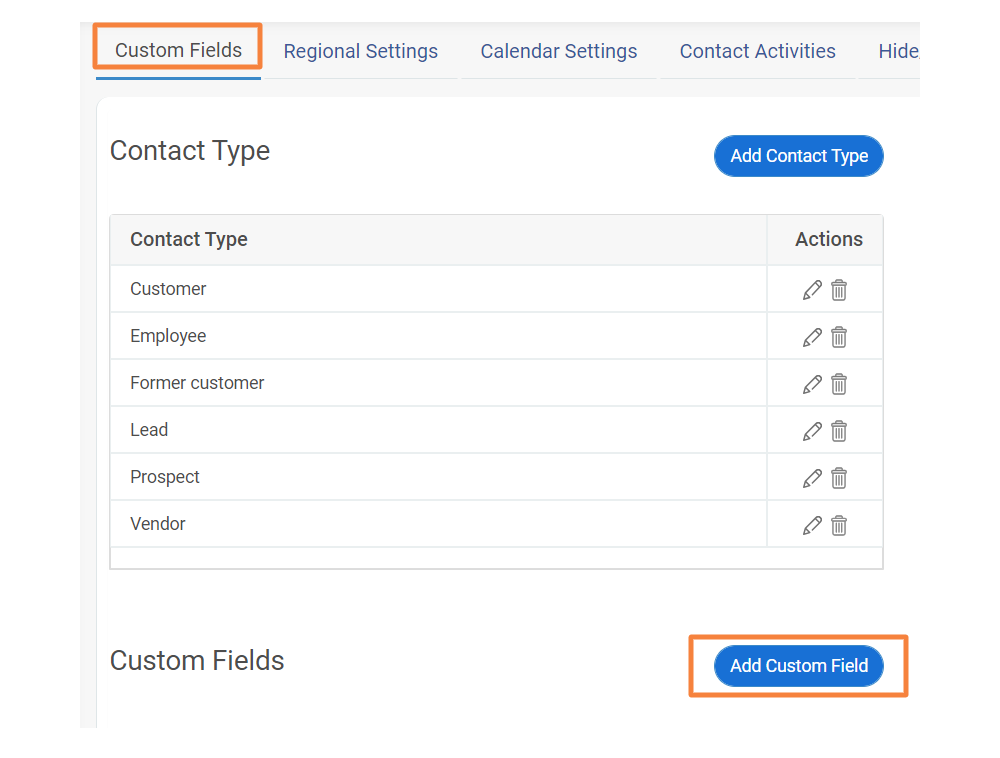The width and height of the screenshot is (1000, 758).
Task: Edit the Employee contact type
Action: (812, 337)
